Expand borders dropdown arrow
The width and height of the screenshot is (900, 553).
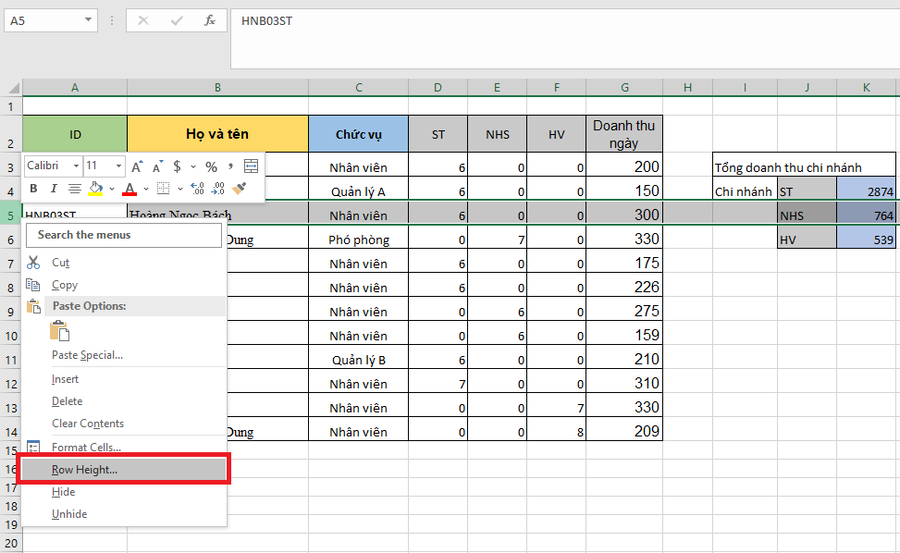click(180, 189)
